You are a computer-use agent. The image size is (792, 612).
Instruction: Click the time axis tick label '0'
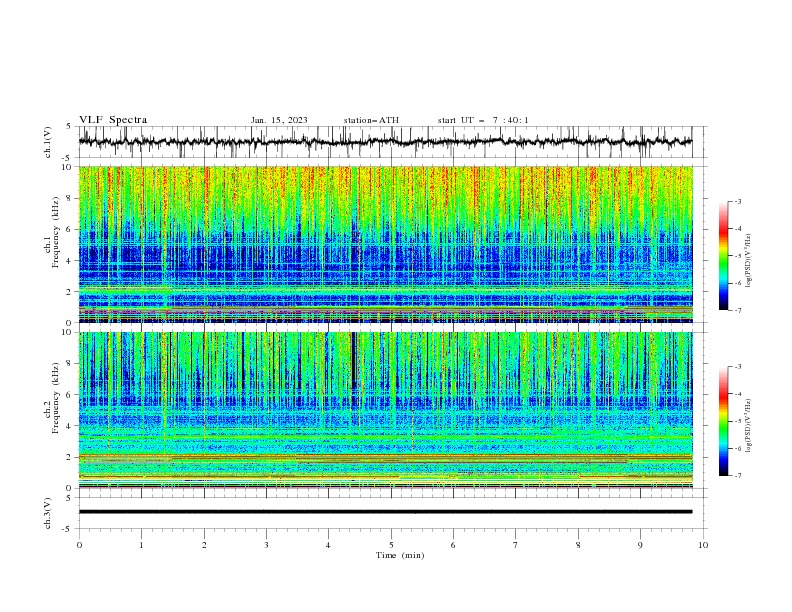79,545
